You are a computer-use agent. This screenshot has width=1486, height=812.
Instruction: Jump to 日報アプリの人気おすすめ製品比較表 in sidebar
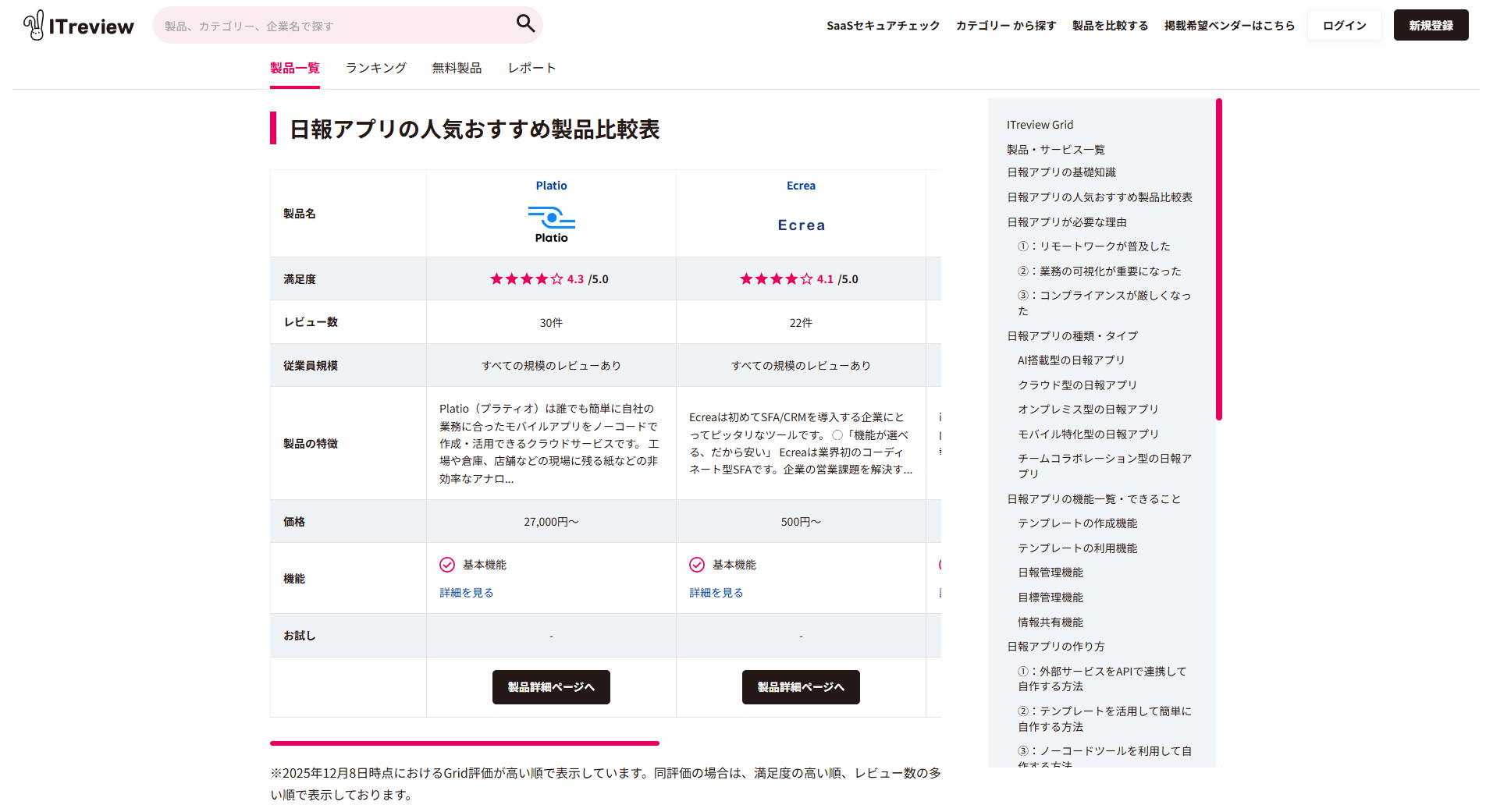click(x=1100, y=197)
